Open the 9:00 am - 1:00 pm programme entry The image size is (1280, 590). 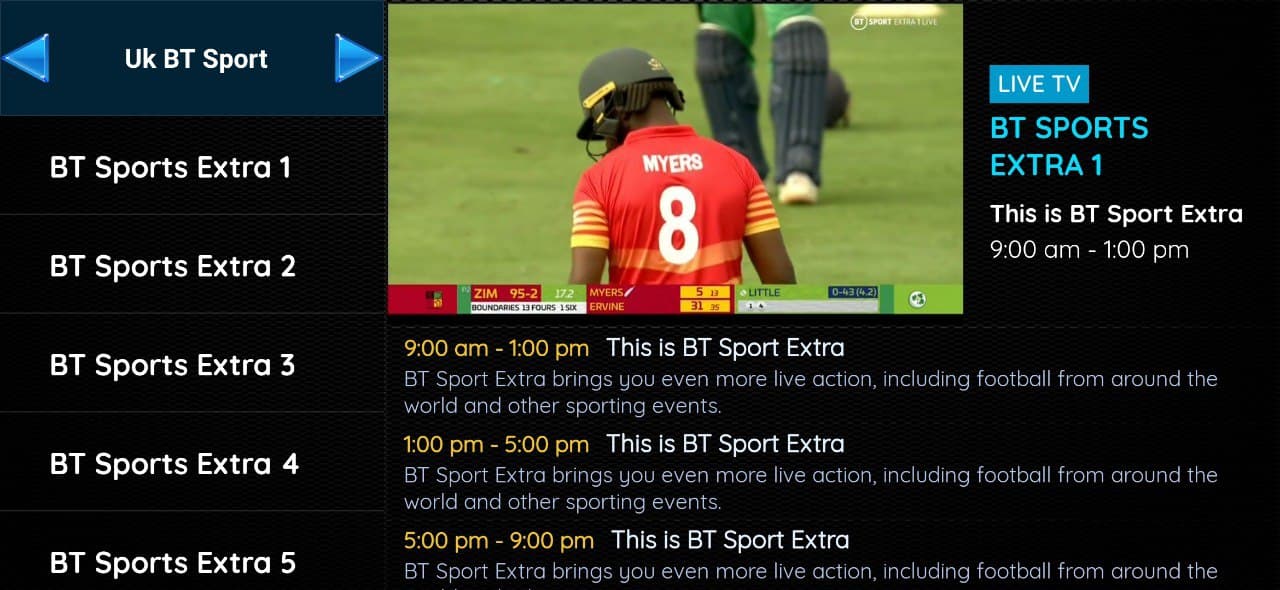811,376
